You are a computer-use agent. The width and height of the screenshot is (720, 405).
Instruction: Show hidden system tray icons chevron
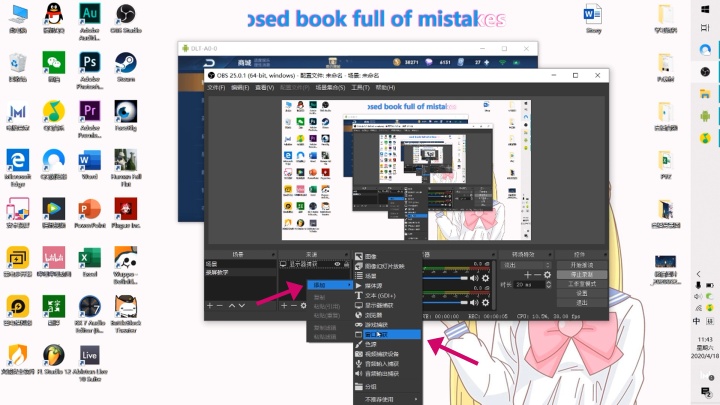(698, 274)
